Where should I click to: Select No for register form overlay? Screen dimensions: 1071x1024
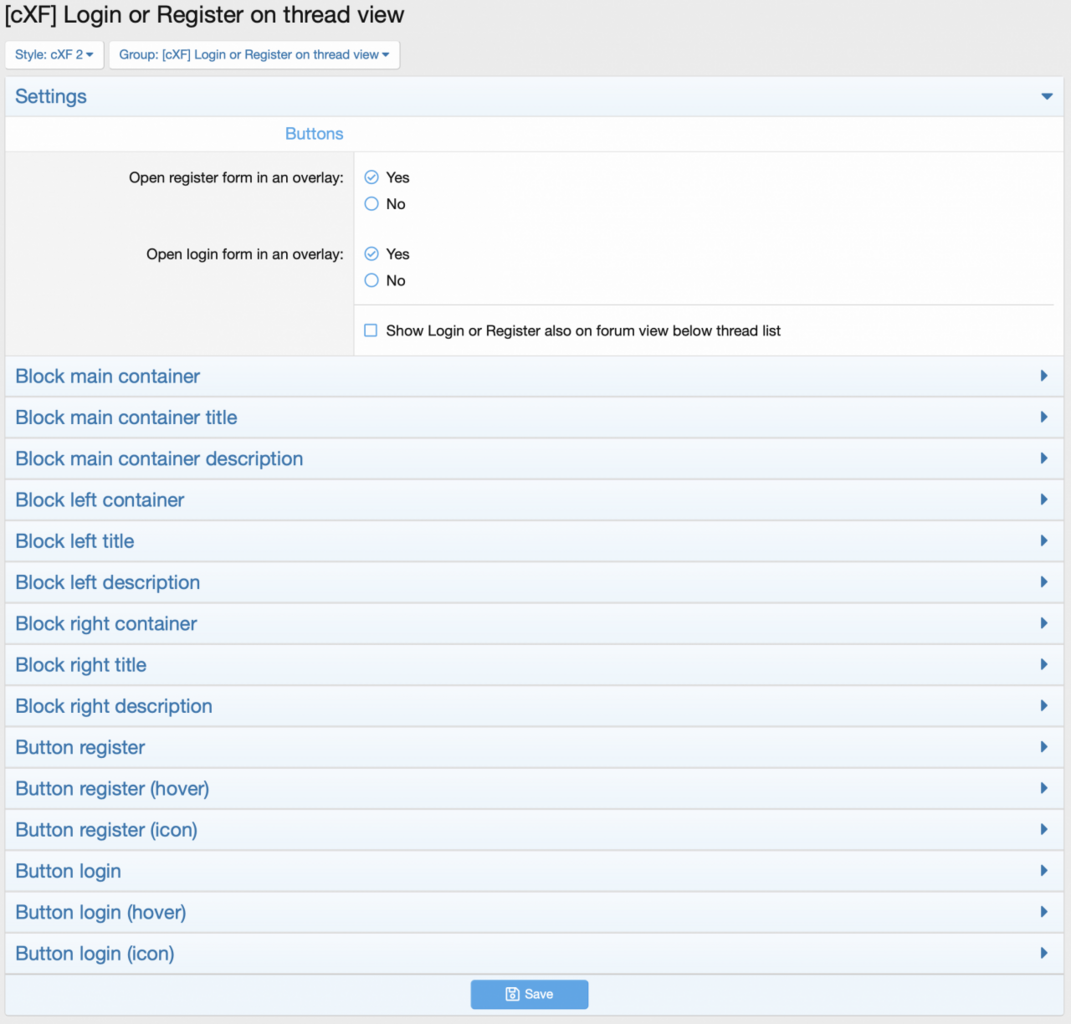point(372,204)
